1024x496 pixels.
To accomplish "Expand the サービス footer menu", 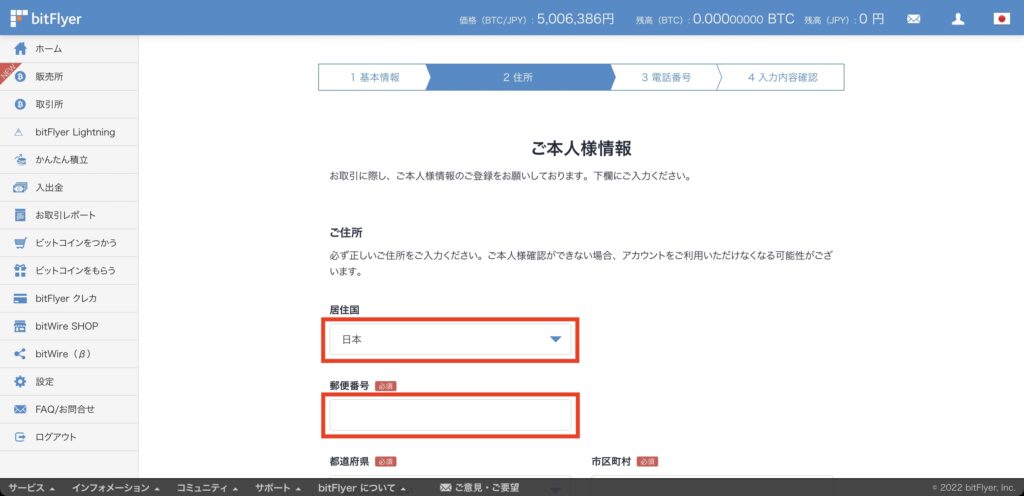I will point(31,488).
